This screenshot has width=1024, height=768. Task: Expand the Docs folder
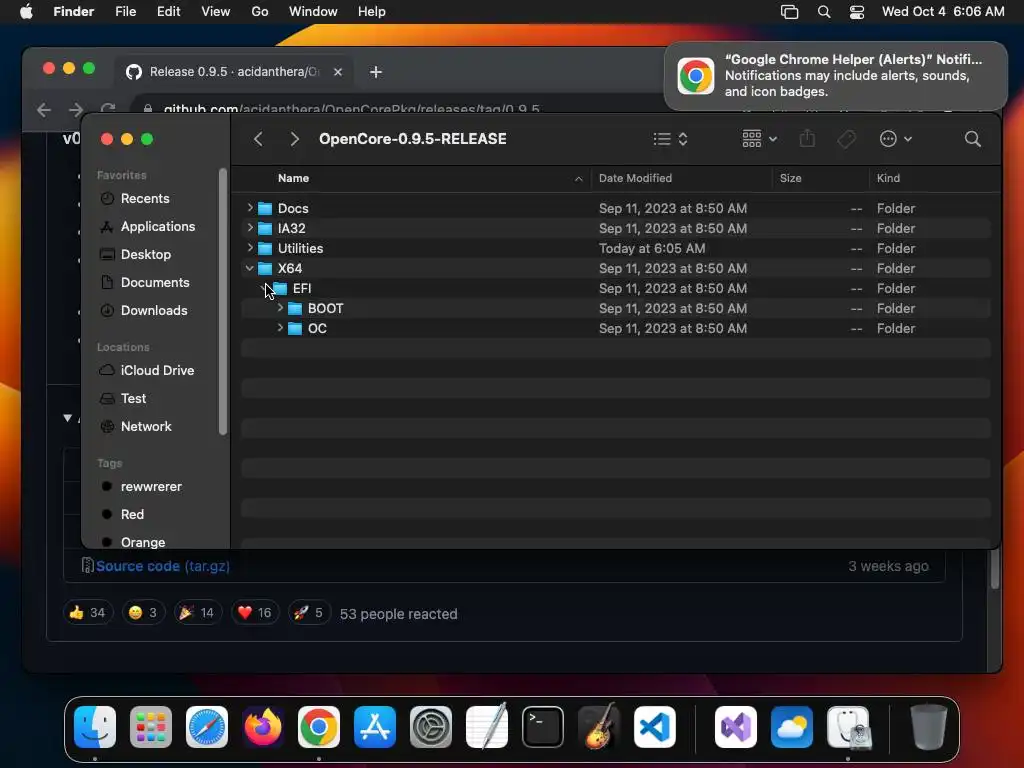[x=250, y=208]
